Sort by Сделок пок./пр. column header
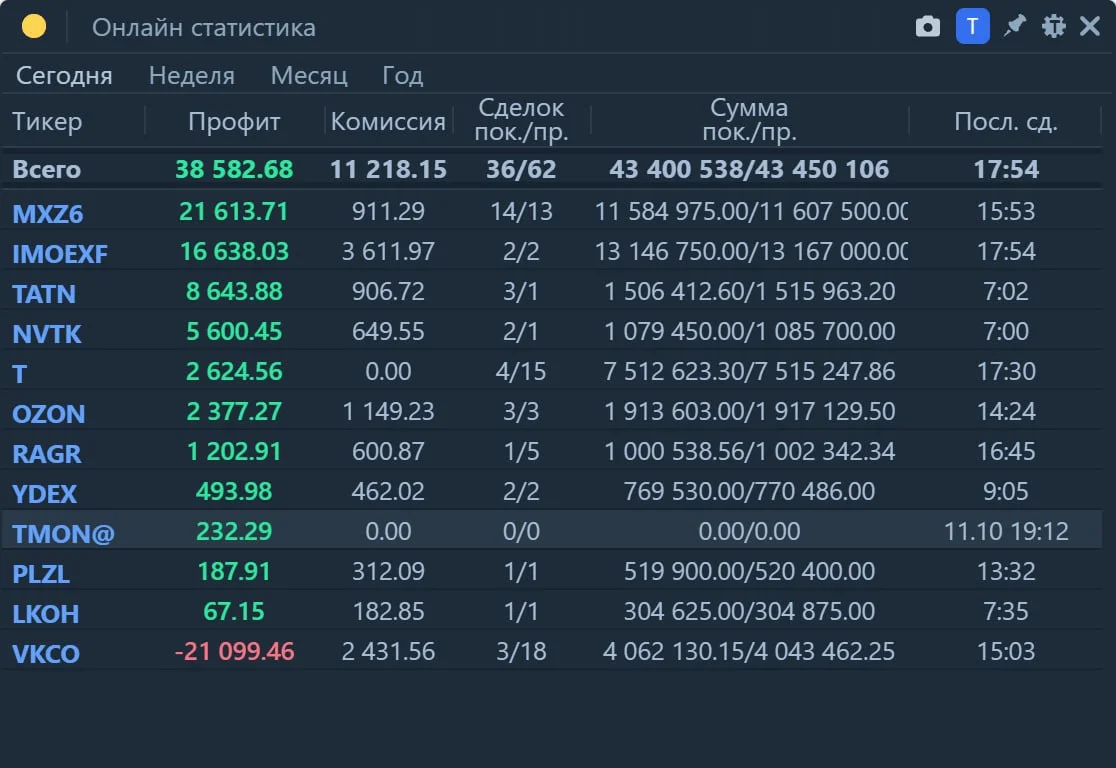The height and width of the screenshot is (768, 1116). 522,120
